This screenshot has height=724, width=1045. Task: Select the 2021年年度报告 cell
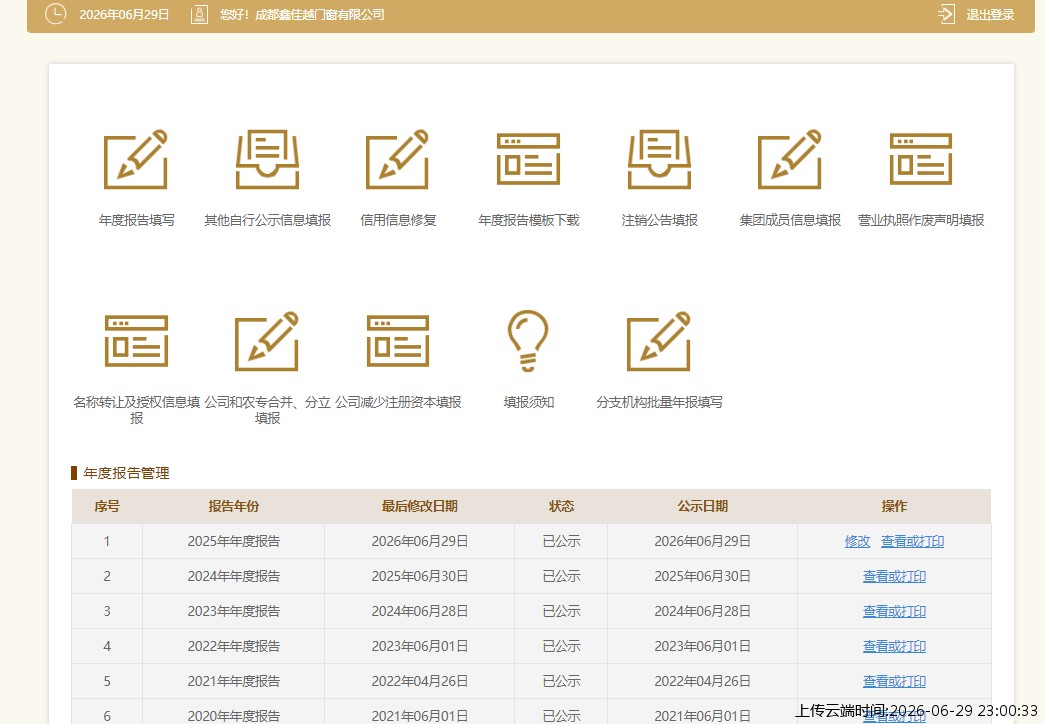coord(233,681)
